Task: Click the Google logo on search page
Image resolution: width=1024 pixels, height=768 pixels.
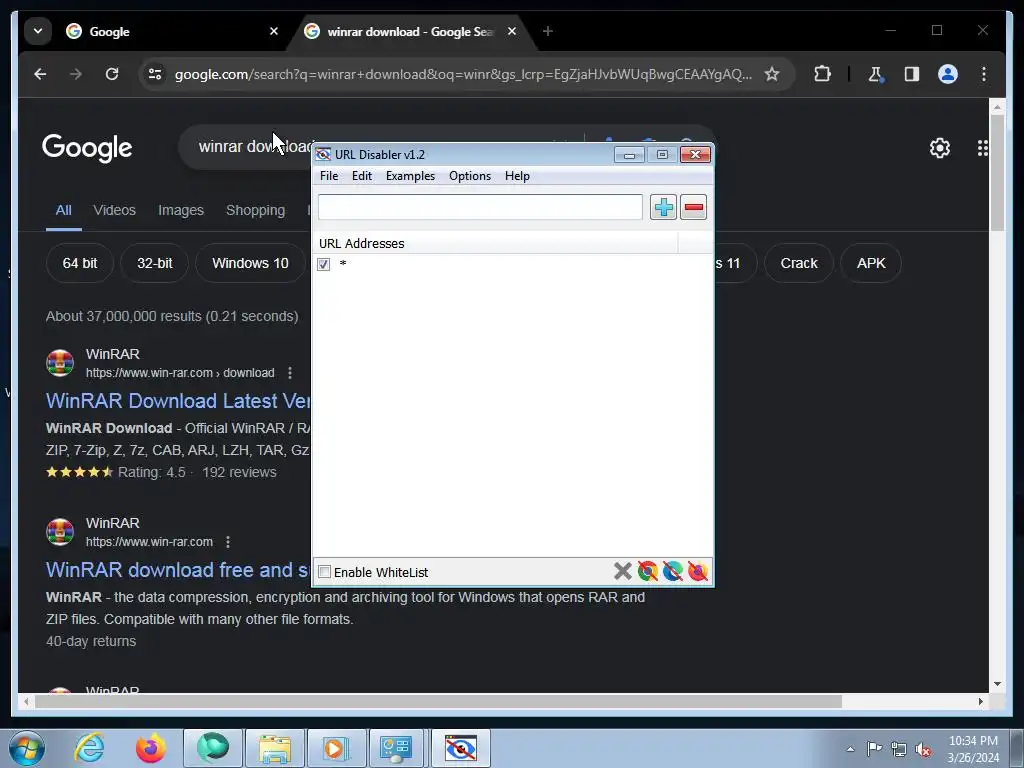Action: coord(87,148)
